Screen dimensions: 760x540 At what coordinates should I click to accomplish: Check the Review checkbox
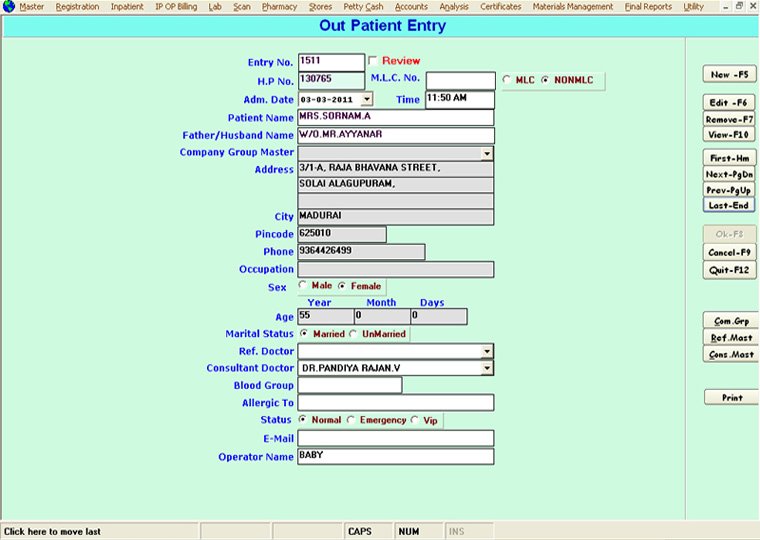374,61
